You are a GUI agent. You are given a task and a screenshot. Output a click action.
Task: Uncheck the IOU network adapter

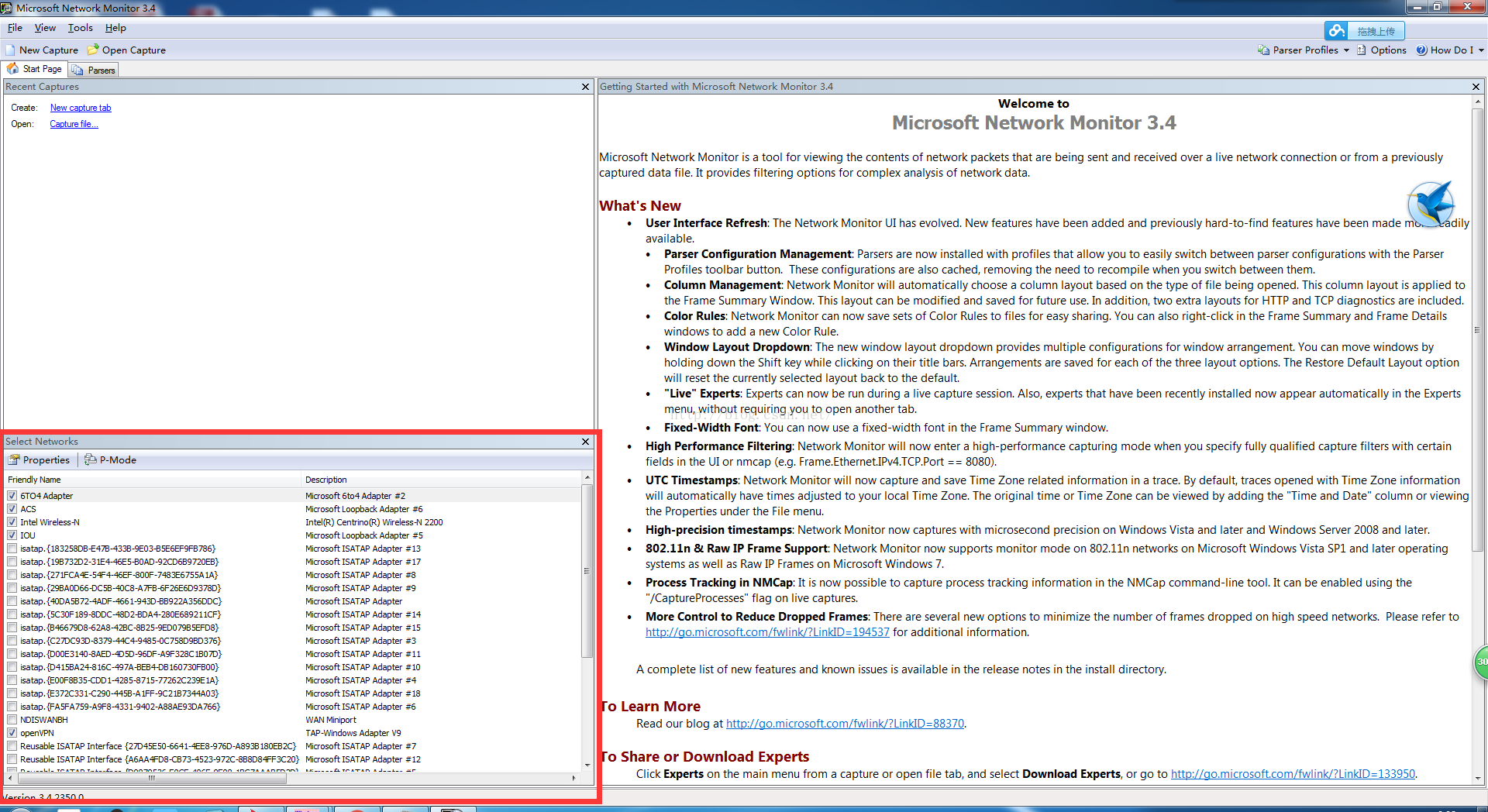coord(12,535)
